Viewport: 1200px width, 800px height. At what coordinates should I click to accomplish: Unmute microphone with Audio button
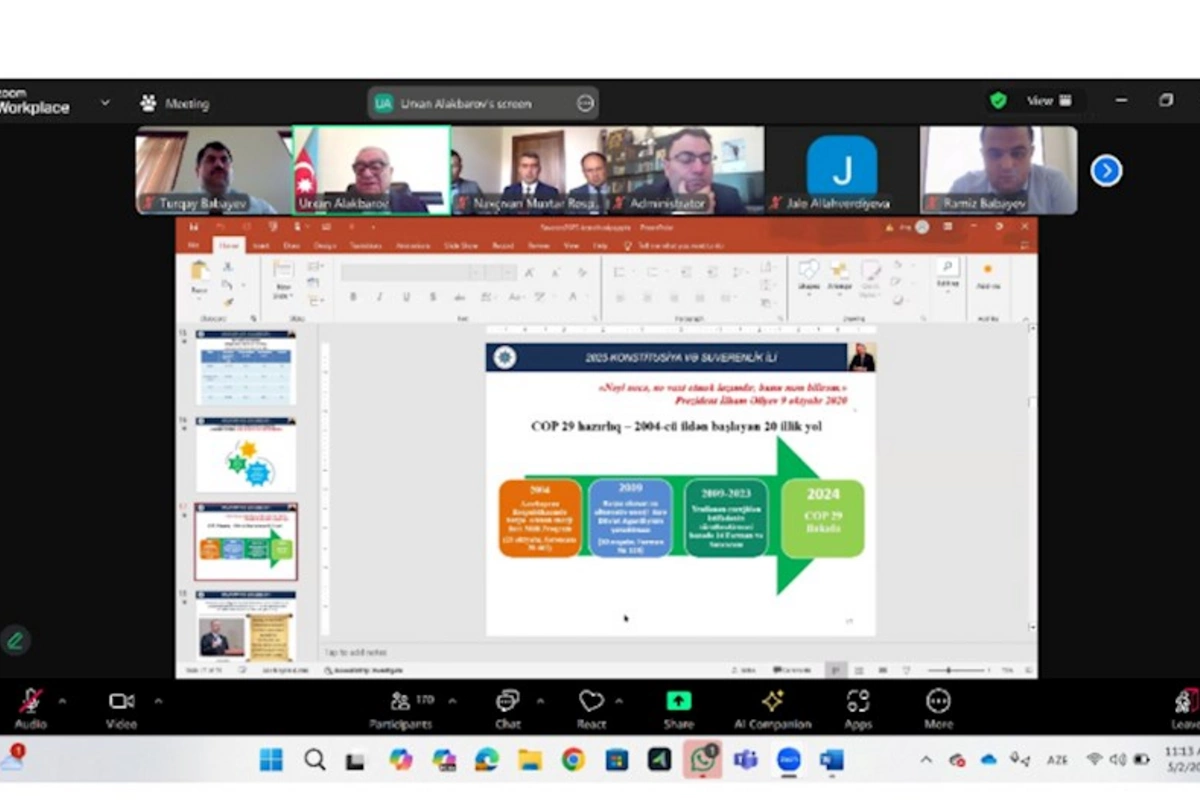pyautogui.click(x=31, y=708)
